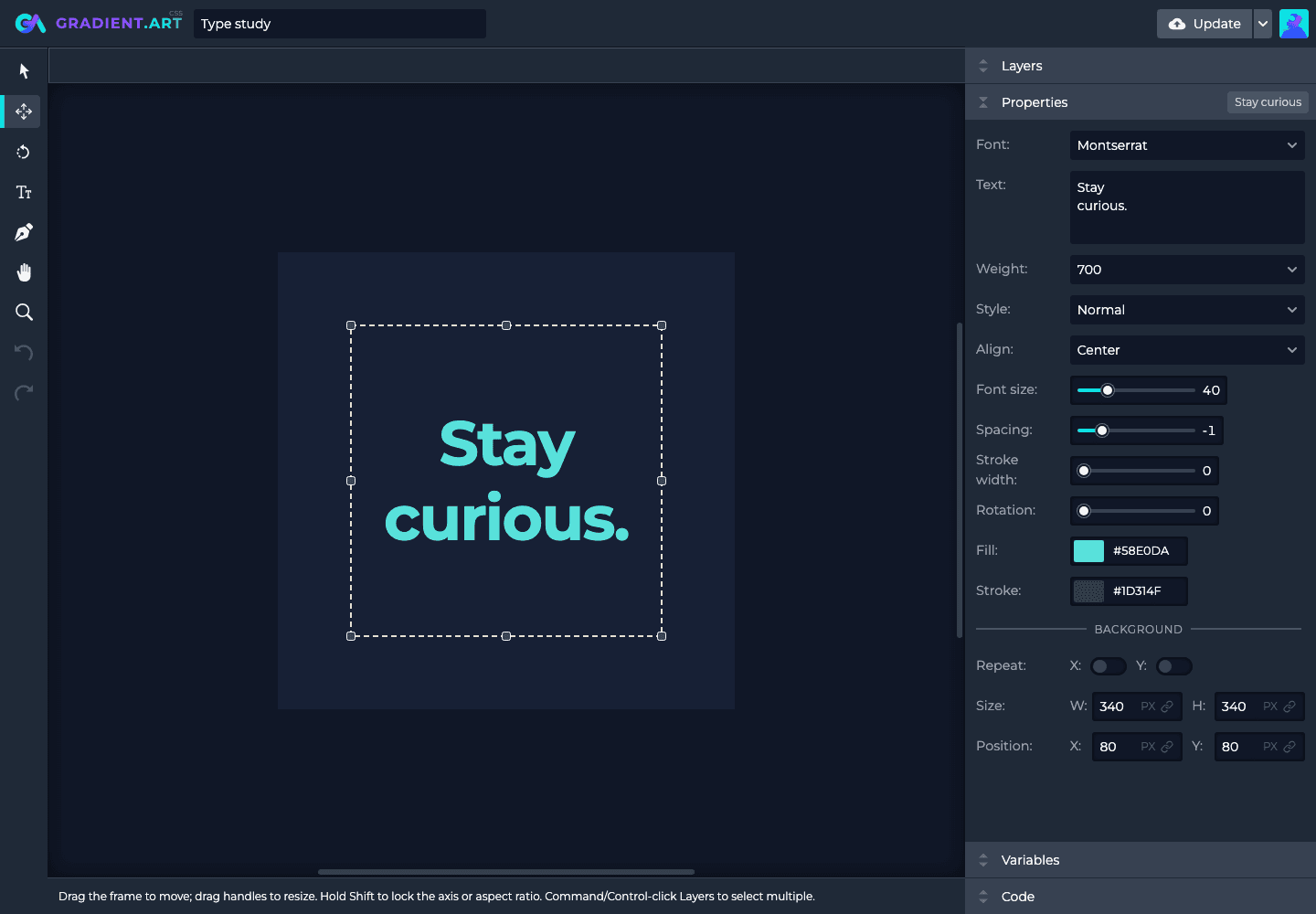The height and width of the screenshot is (914, 1316).
Task: Click the Spacing value -1
Action: tap(1208, 430)
